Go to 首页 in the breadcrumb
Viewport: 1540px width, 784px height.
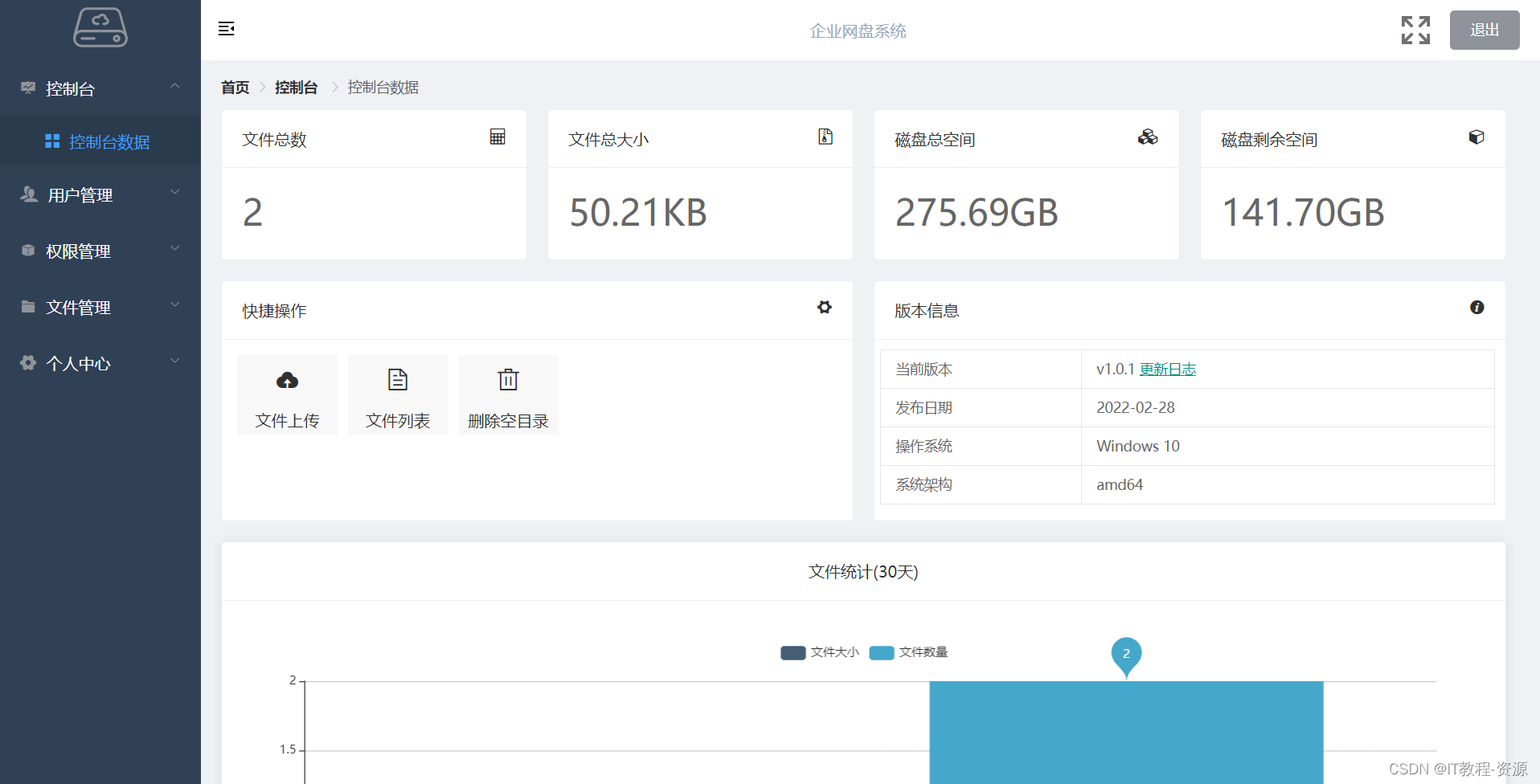[x=236, y=87]
